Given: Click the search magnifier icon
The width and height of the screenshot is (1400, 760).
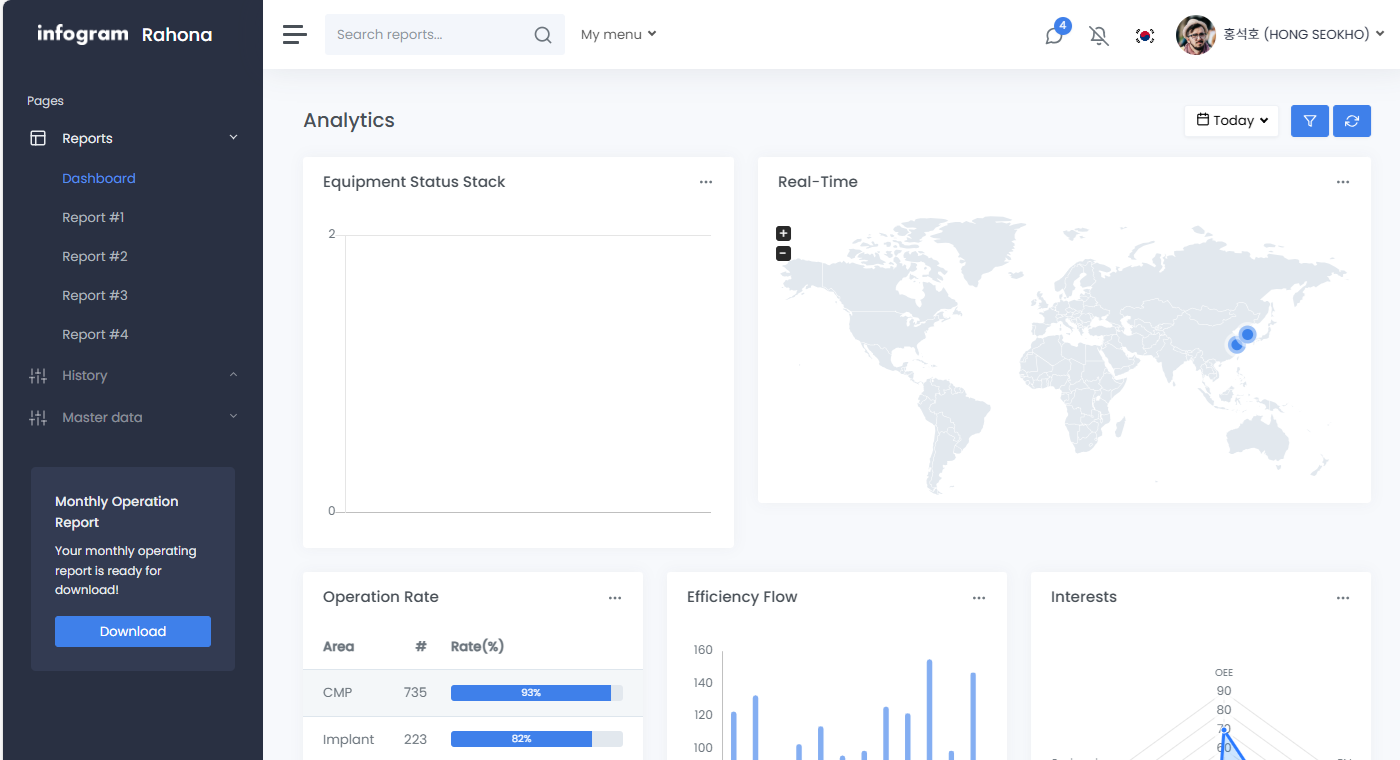Looking at the screenshot, I should pos(543,35).
